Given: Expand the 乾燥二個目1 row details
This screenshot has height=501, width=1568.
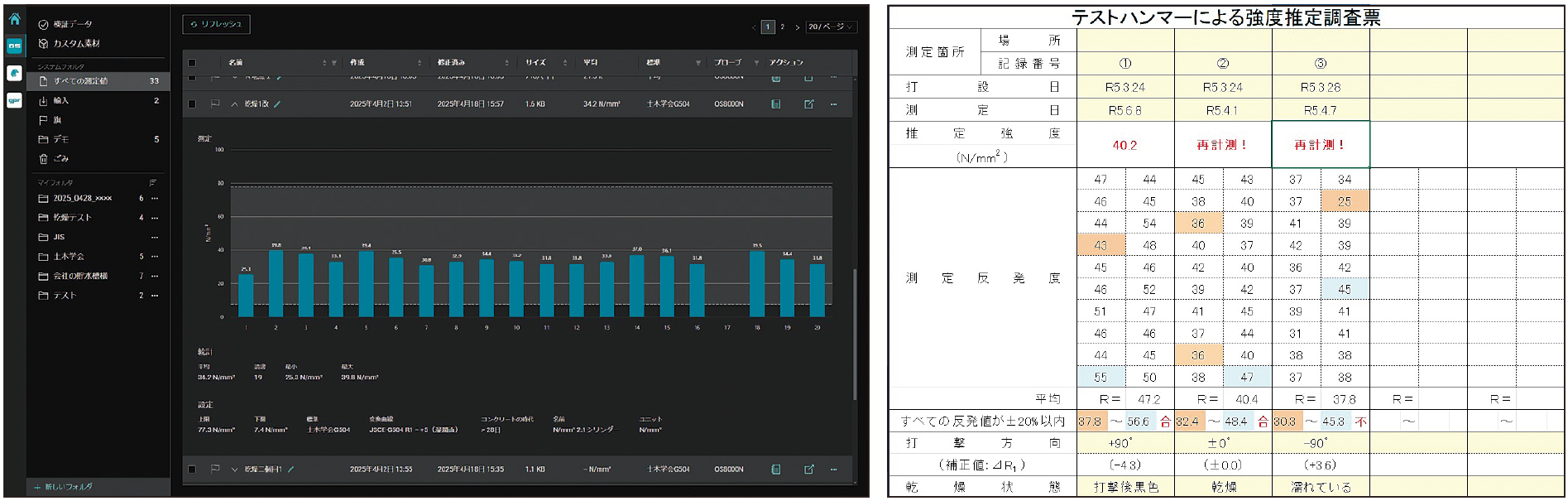Looking at the screenshot, I should pos(234,470).
